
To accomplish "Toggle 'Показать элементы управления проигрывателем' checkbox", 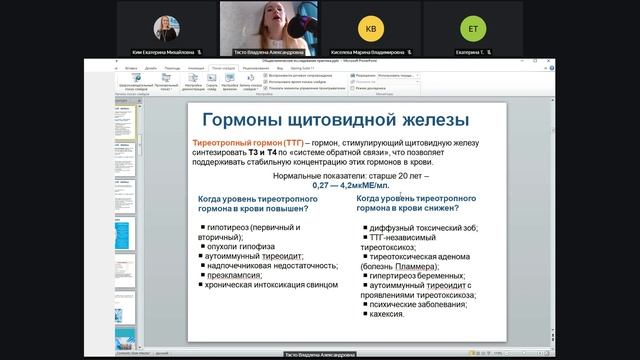I will tap(266, 88).
